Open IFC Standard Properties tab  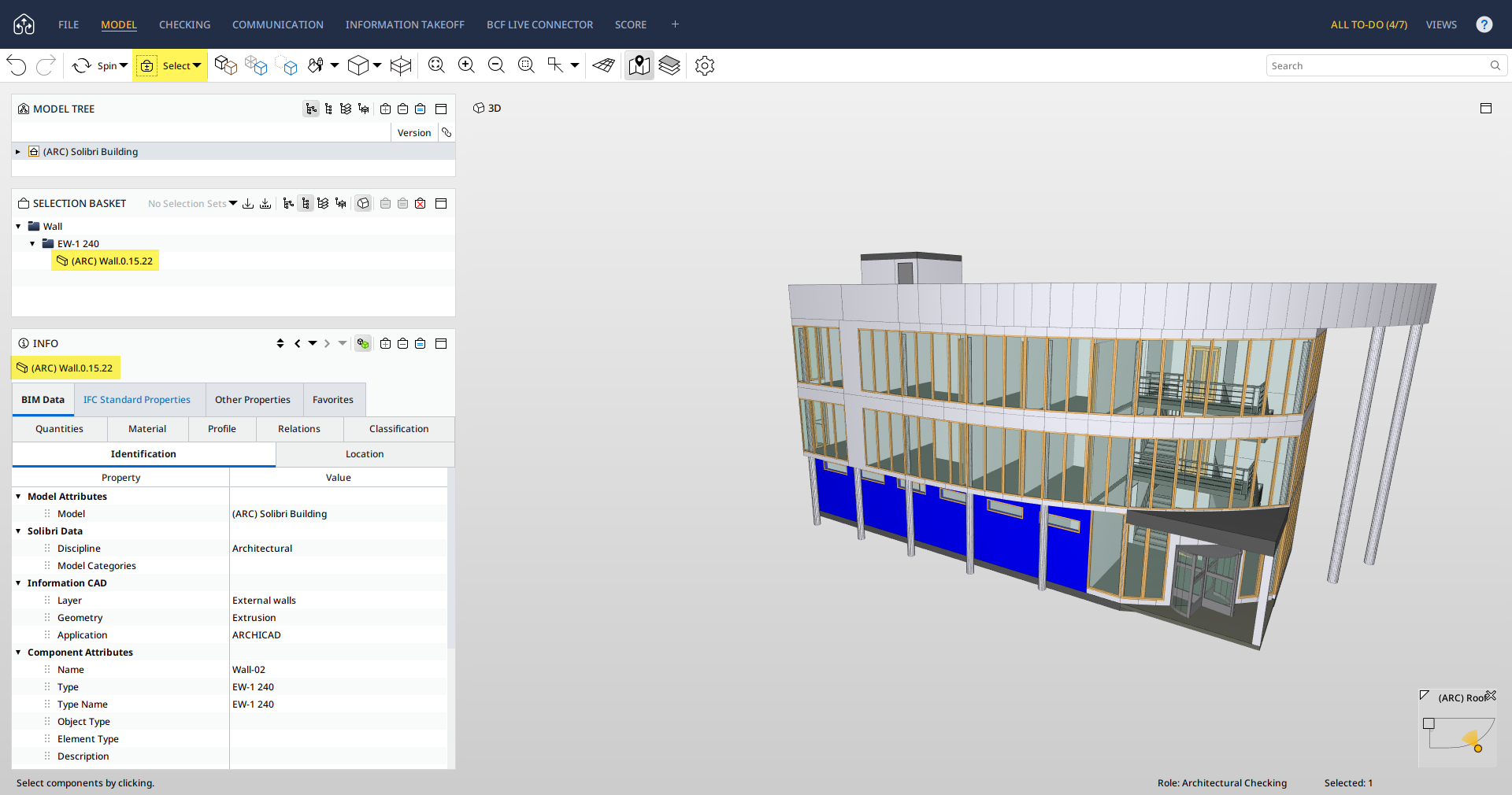137,400
